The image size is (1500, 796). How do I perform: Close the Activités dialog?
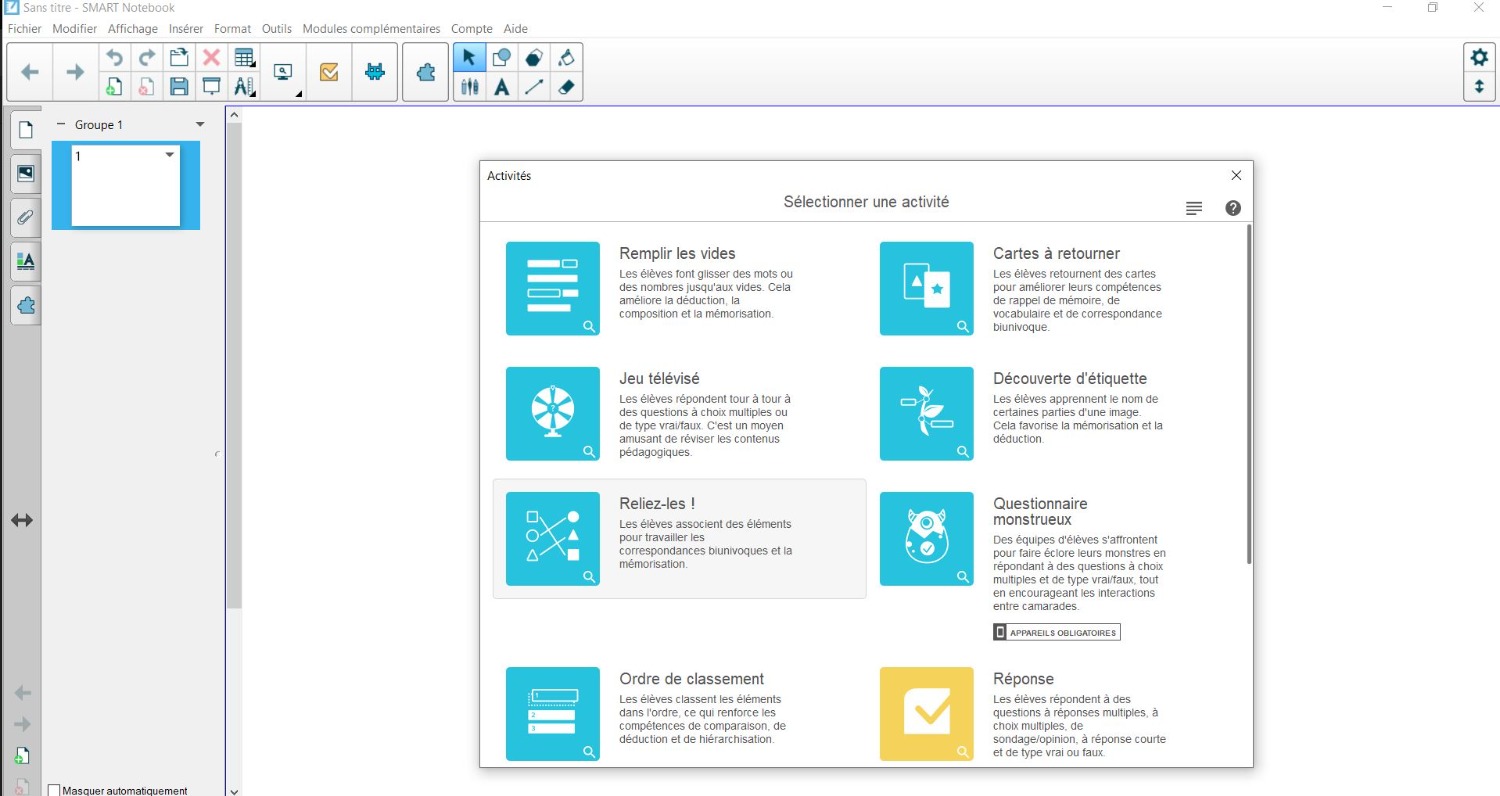(x=1236, y=175)
